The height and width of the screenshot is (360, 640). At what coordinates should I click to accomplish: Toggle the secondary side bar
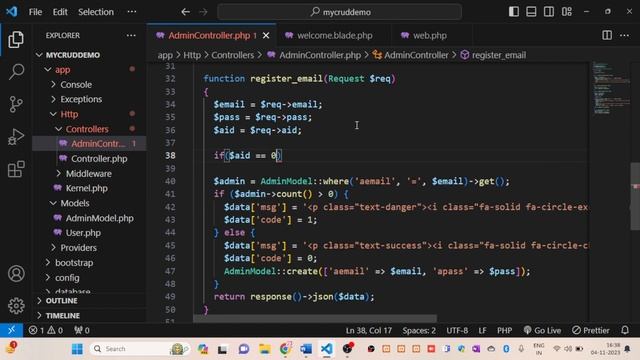coord(549,11)
